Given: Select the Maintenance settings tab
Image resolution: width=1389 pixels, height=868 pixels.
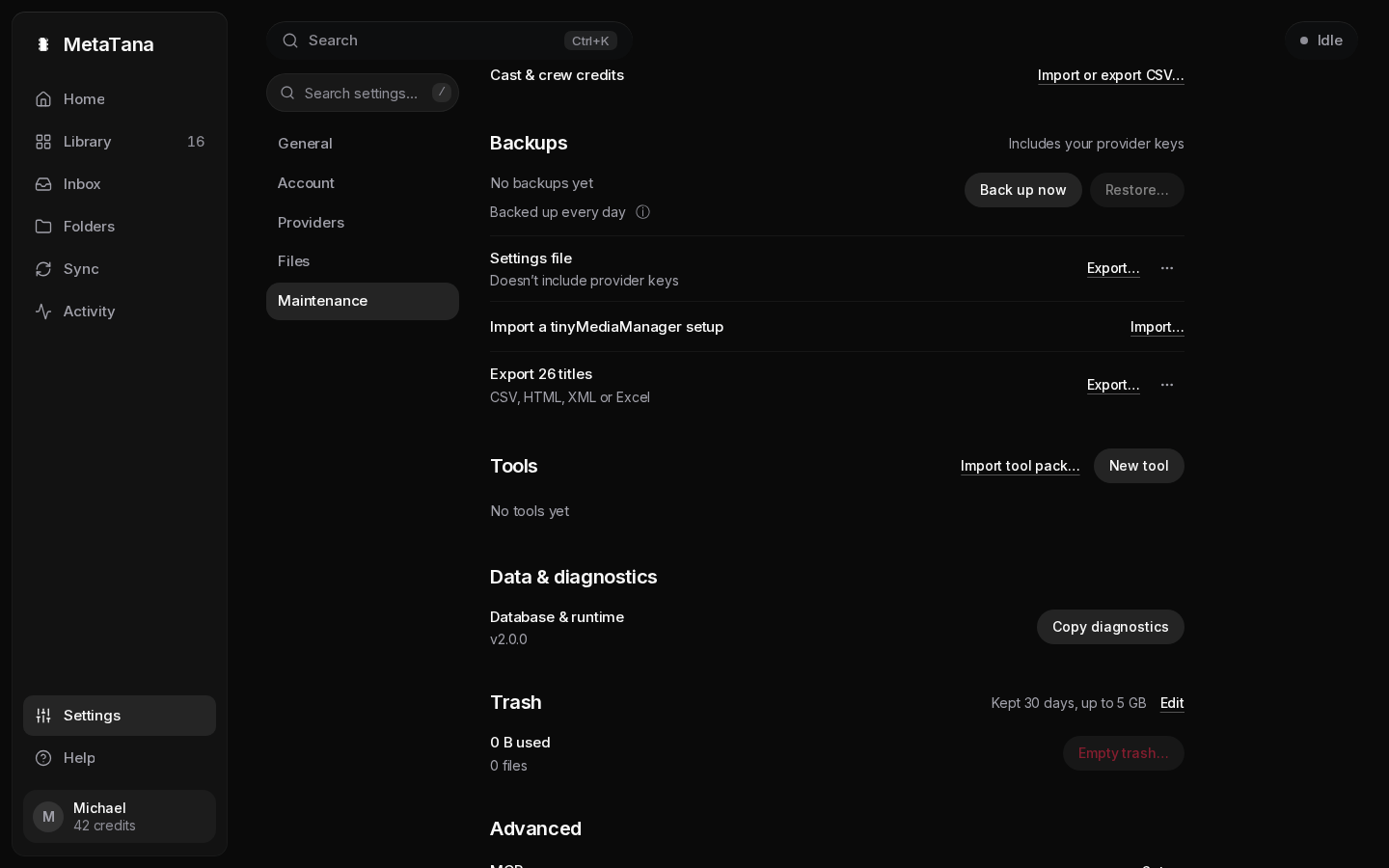Looking at the screenshot, I should [x=363, y=301].
